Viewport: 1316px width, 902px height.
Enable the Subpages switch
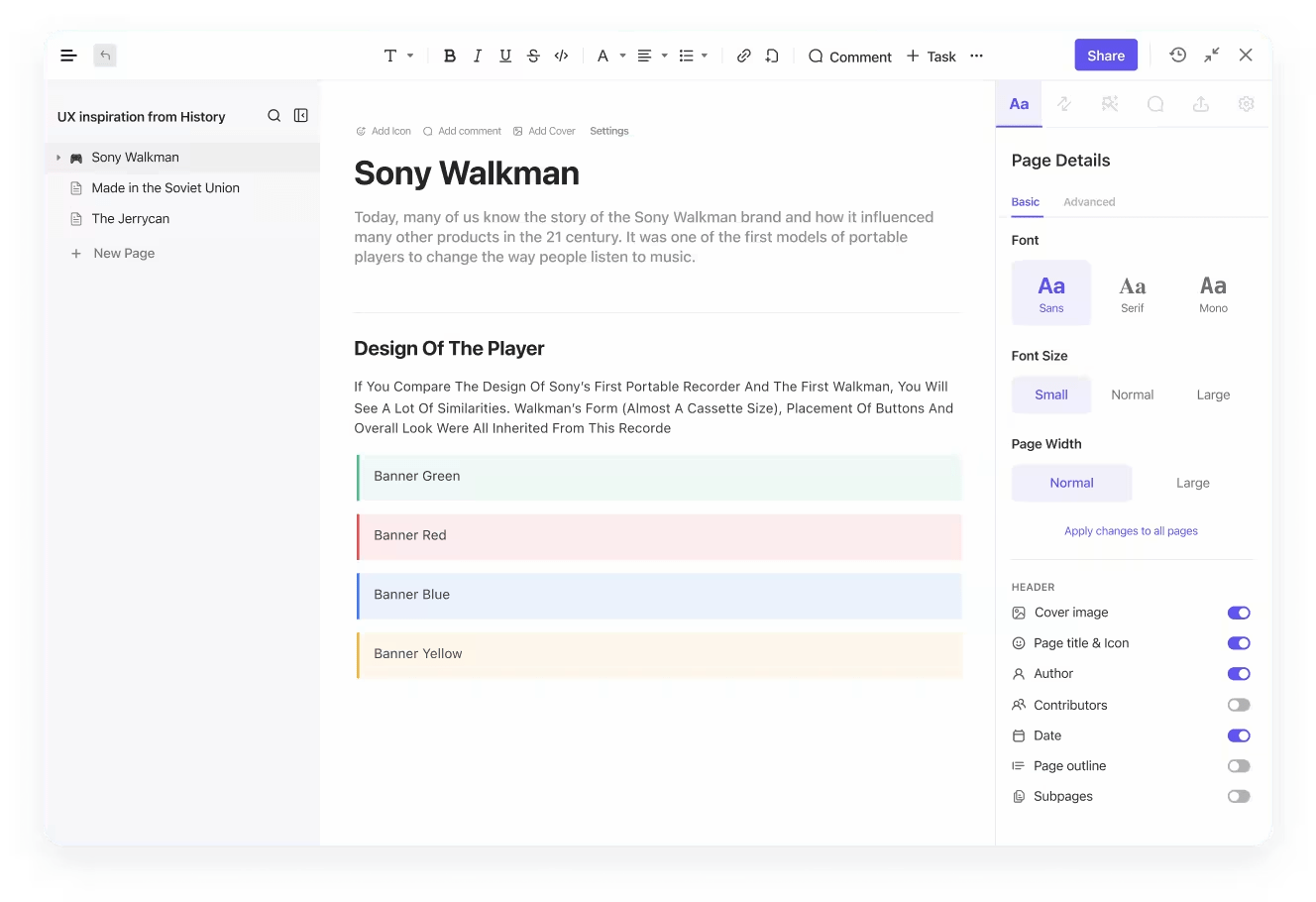tap(1239, 796)
